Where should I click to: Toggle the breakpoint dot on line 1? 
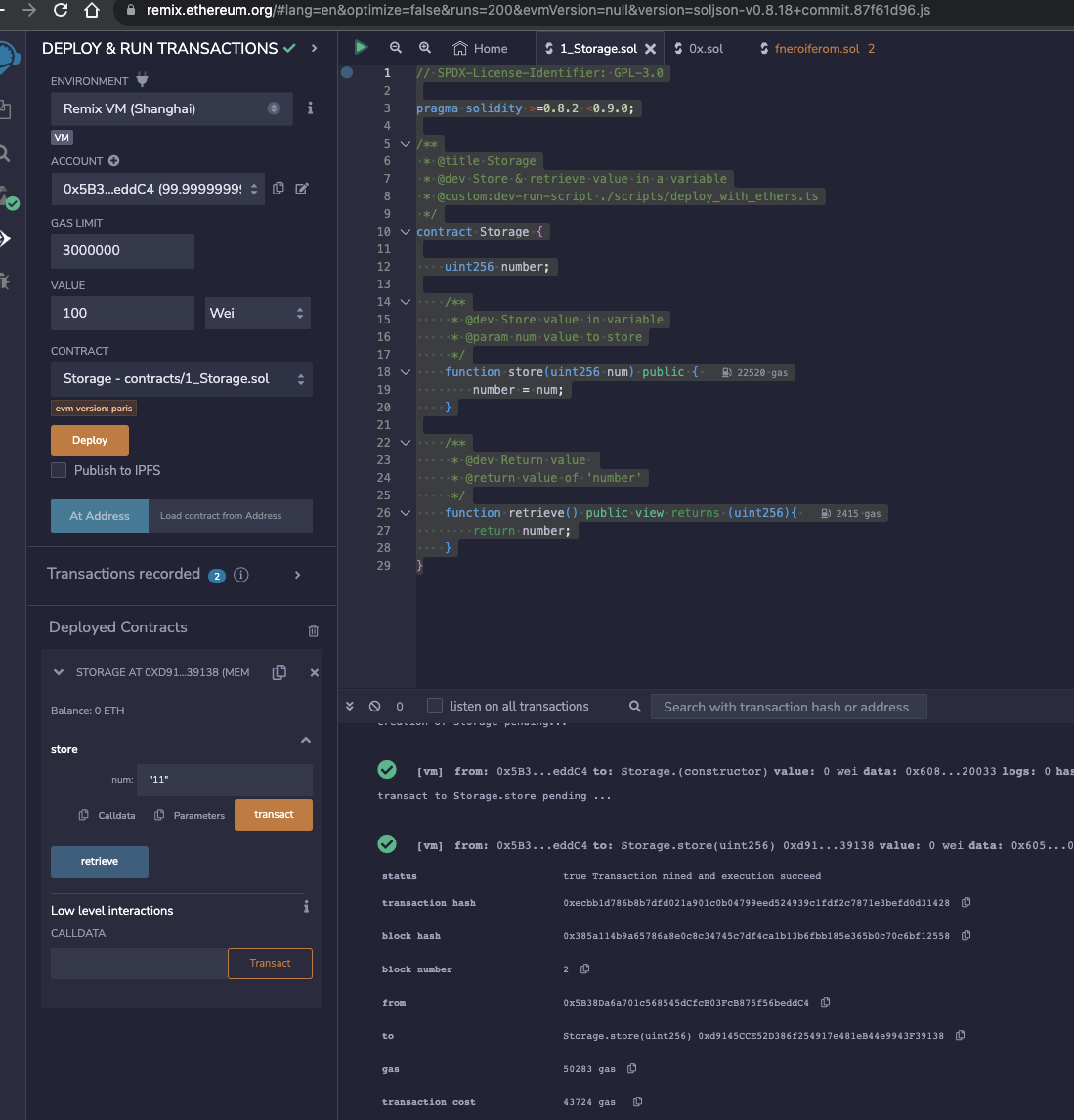(347, 72)
